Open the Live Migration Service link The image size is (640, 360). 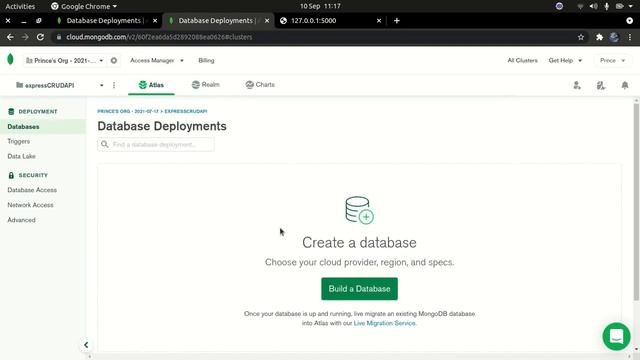click(x=384, y=323)
